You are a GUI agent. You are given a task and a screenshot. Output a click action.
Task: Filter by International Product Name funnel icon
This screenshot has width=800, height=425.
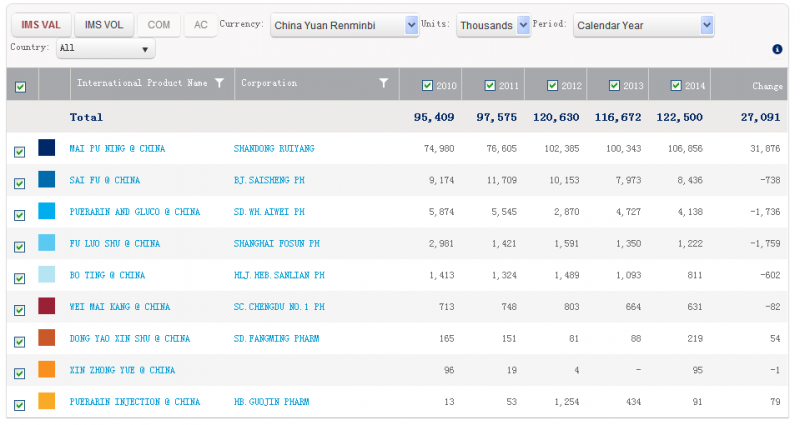219,83
